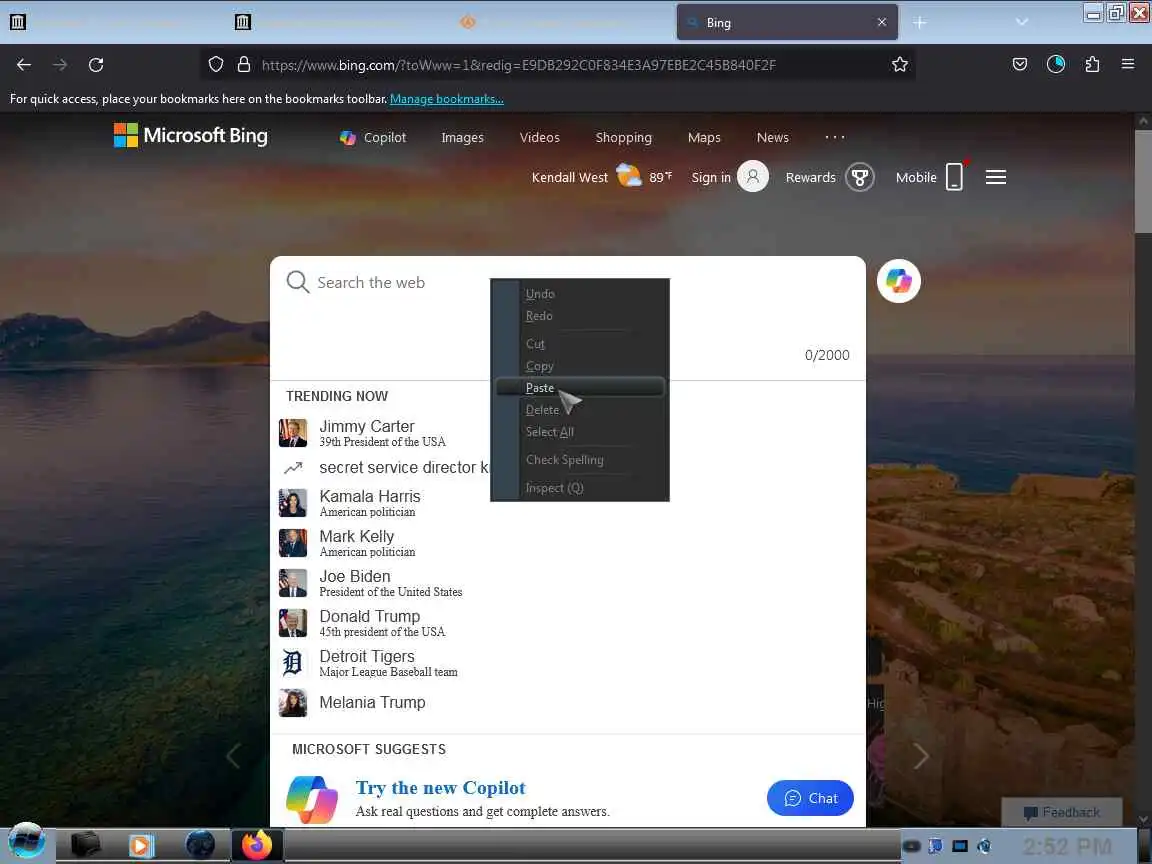Viewport: 1152px width, 864px height.
Task: Choose Copy in the context menu
Action: click(x=580, y=366)
